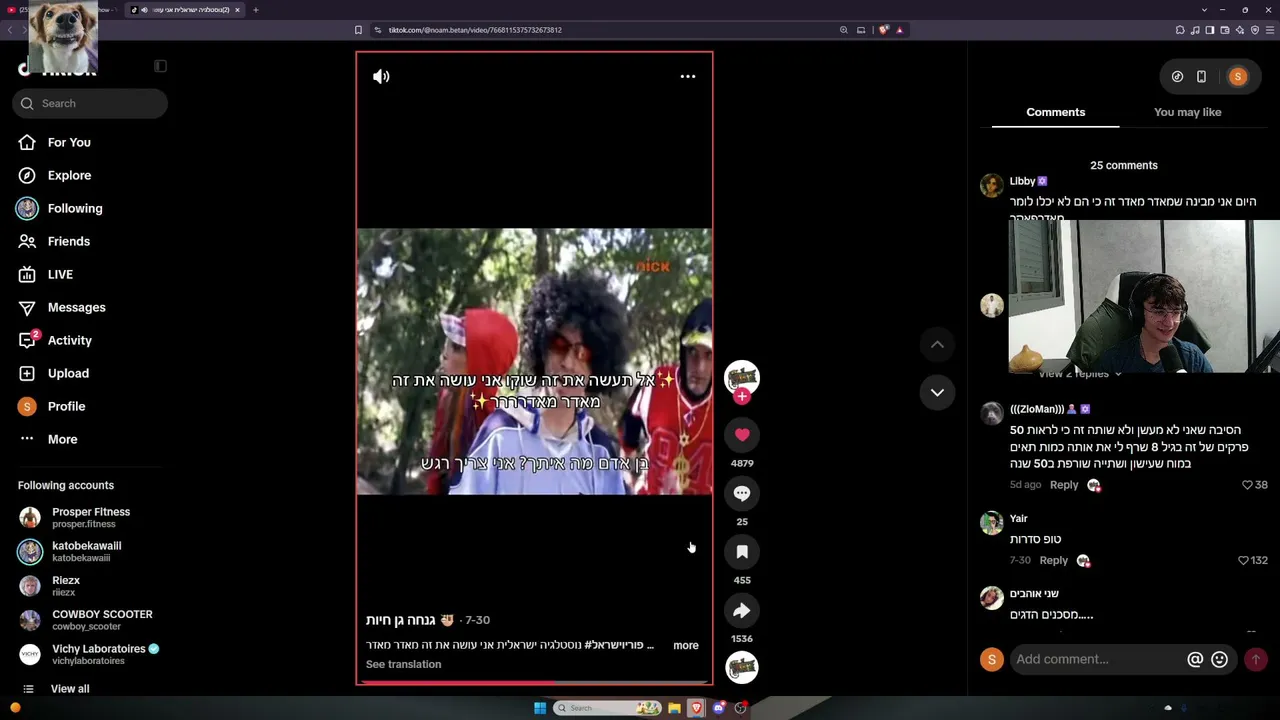This screenshot has height=720, width=1280.
Task: Open the browser tab search chevron
Action: pyautogui.click(x=1204, y=10)
